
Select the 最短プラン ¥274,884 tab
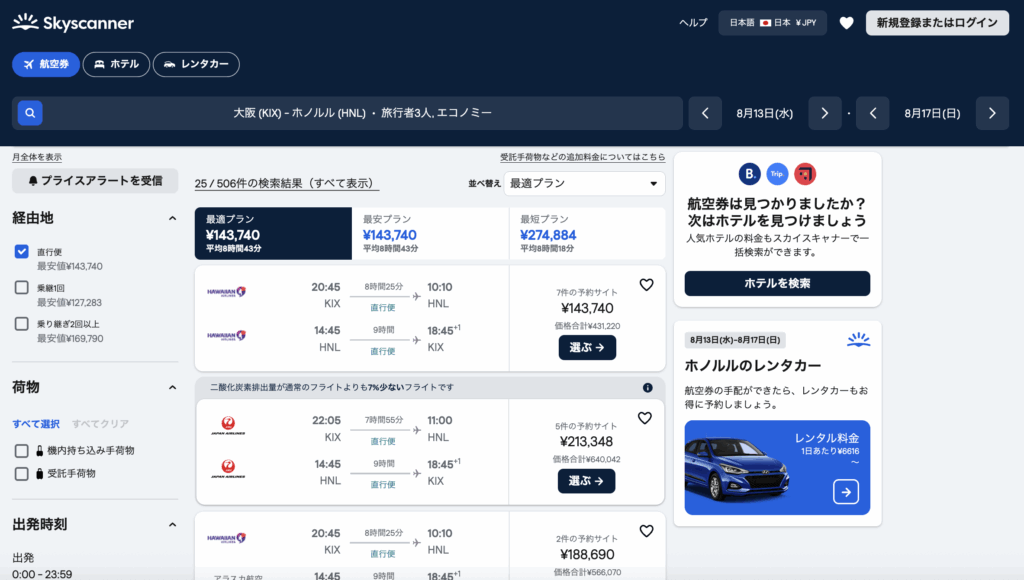tap(587, 234)
